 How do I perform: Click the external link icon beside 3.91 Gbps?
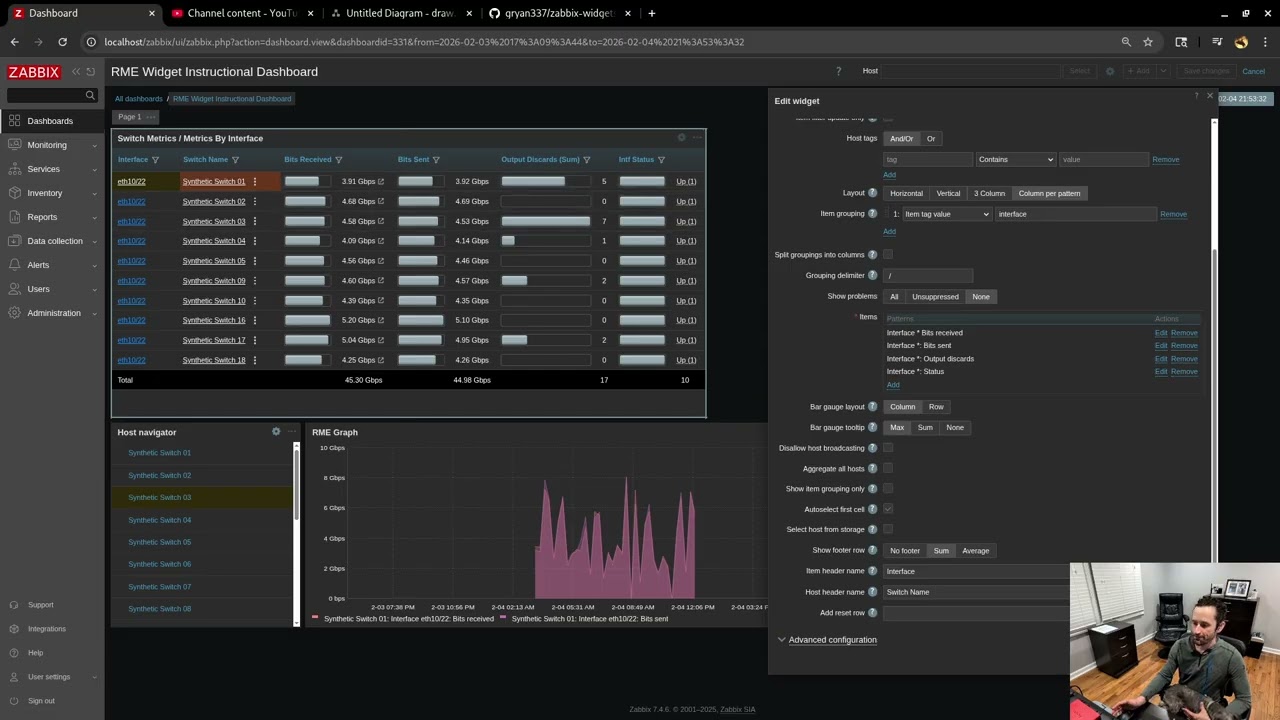coord(381,181)
